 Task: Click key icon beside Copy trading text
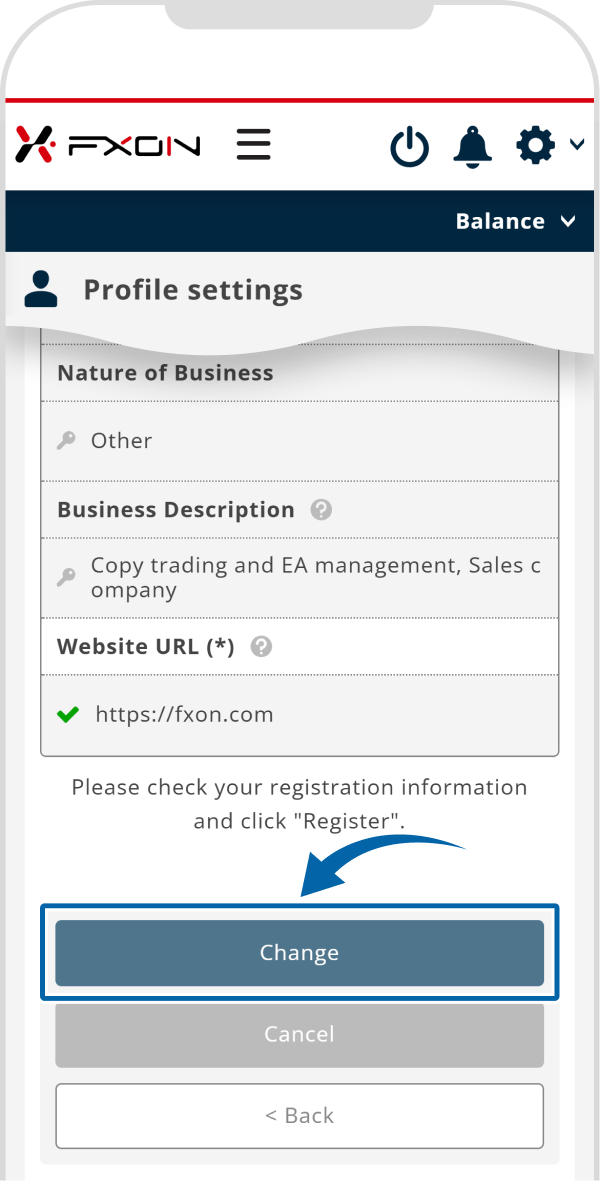(x=66, y=577)
